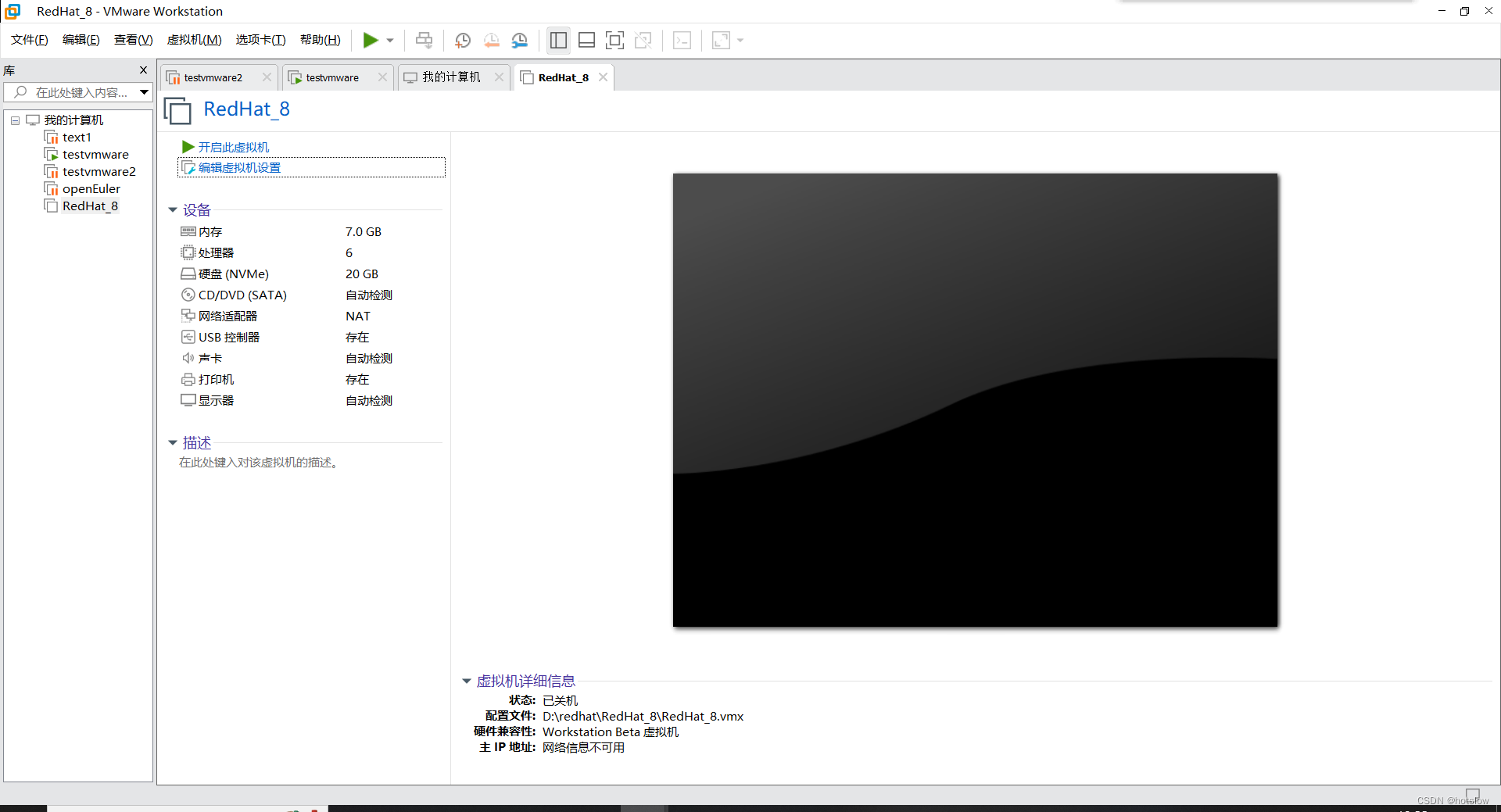Click the Unity mode toolbar icon
Image resolution: width=1501 pixels, height=812 pixels.
point(643,40)
